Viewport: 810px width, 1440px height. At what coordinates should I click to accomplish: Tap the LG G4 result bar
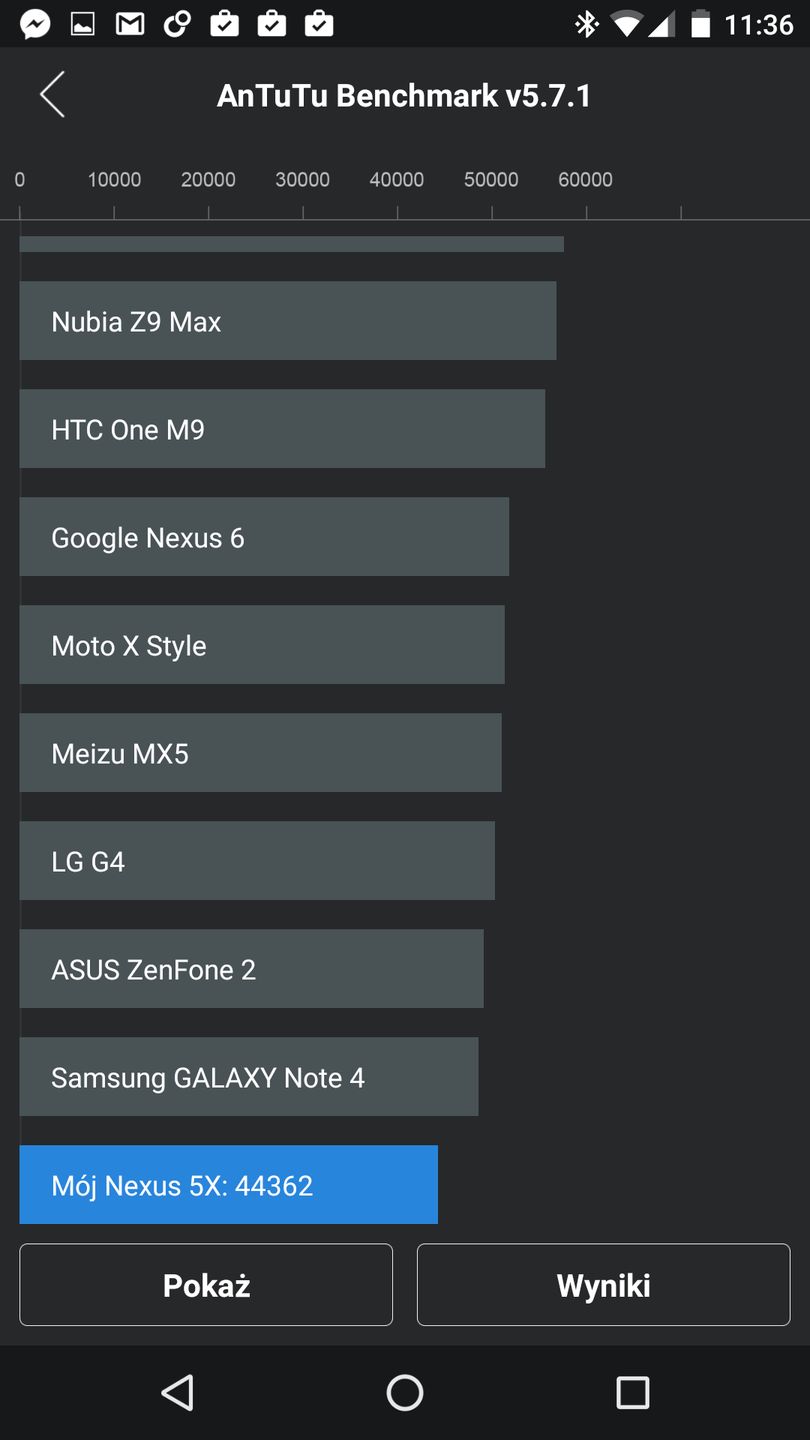click(257, 861)
